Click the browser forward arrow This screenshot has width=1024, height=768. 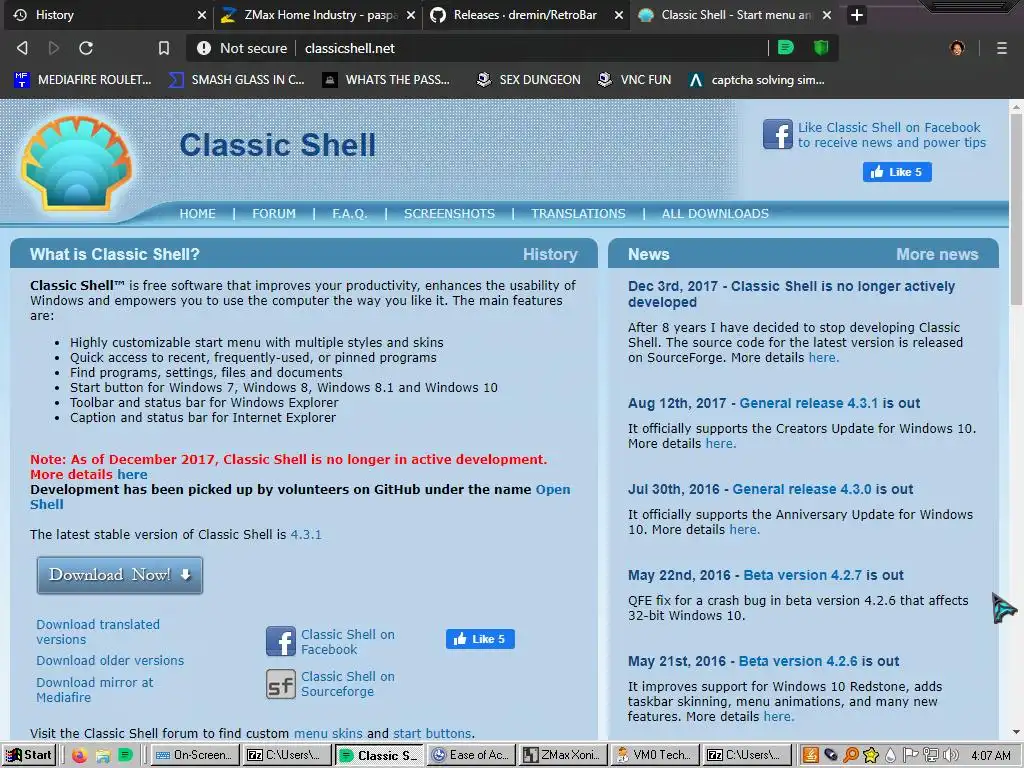[54, 48]
